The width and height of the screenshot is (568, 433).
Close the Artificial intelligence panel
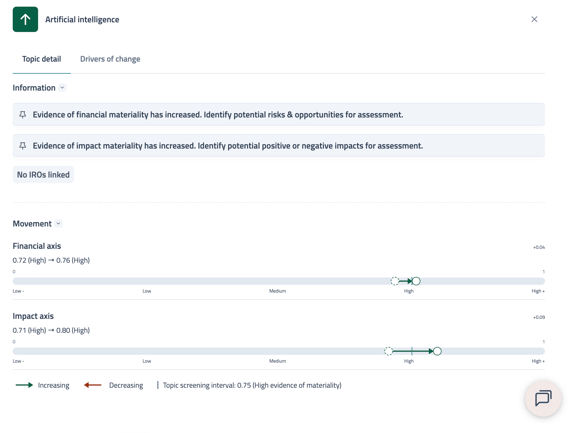point(534,19)
